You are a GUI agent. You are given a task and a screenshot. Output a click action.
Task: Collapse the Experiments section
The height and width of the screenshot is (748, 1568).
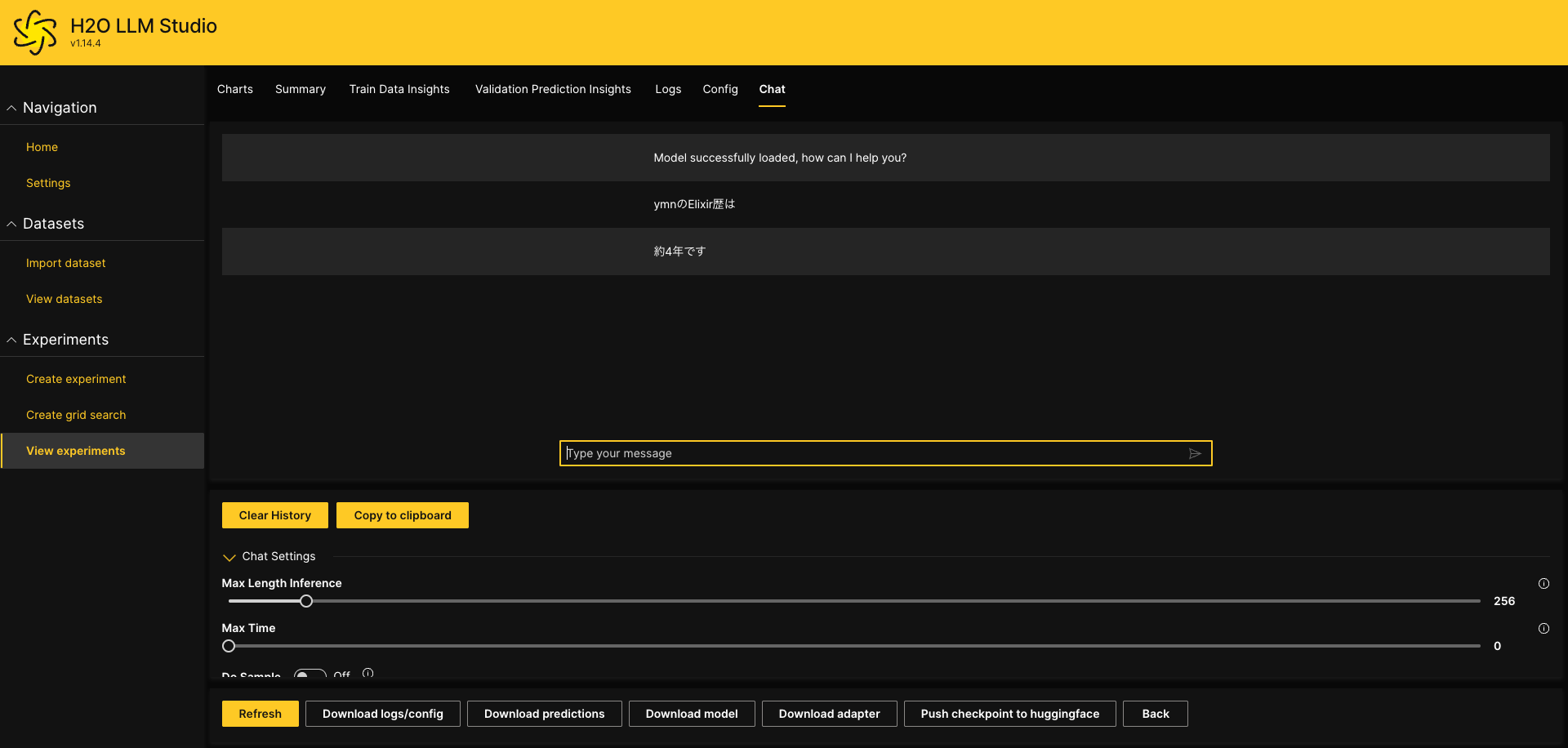(11, 340)
